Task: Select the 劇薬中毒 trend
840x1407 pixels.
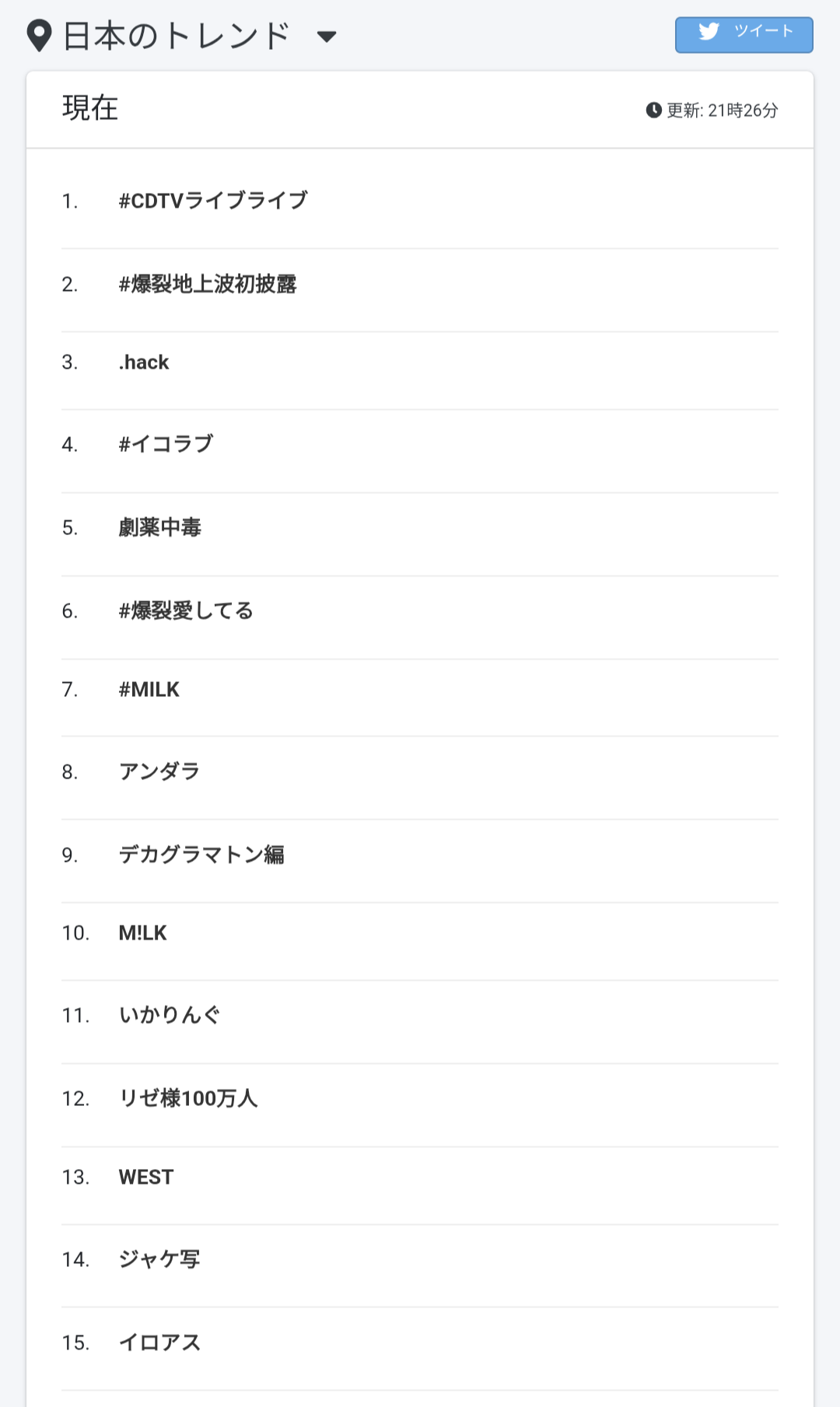Action: tap(159, 527)
